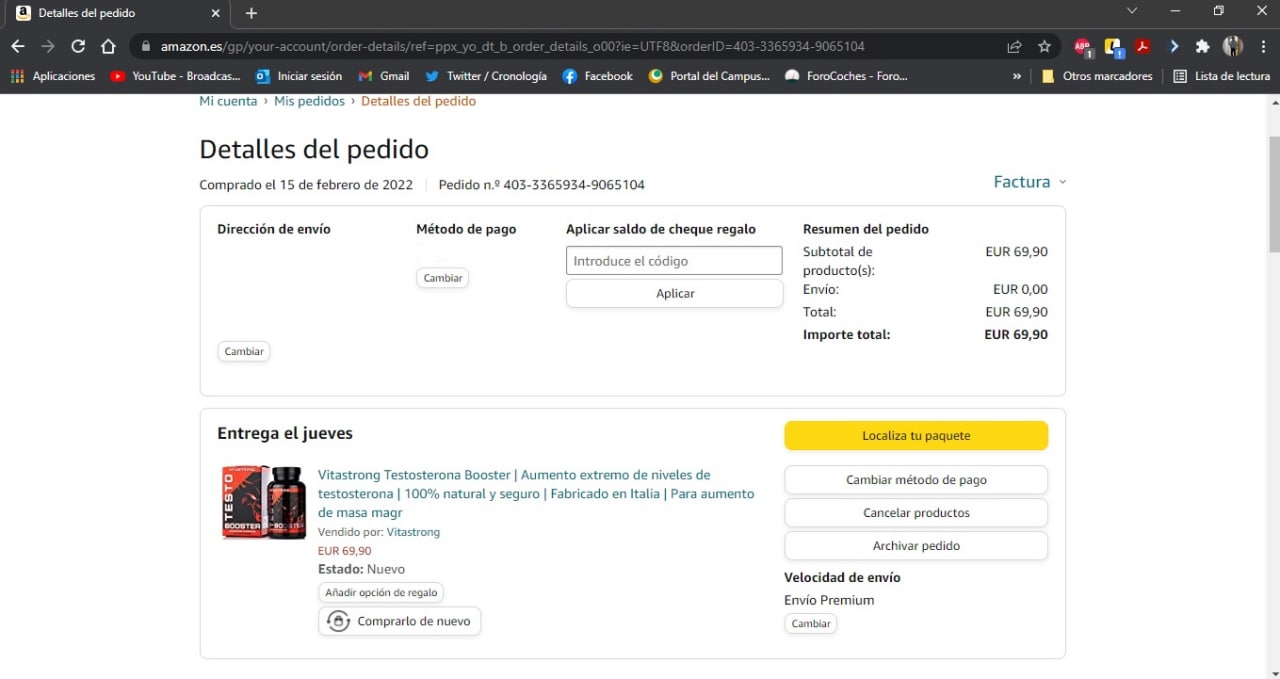Open the YouTube bookmark

pyautogui.click(x=174, y=76)
